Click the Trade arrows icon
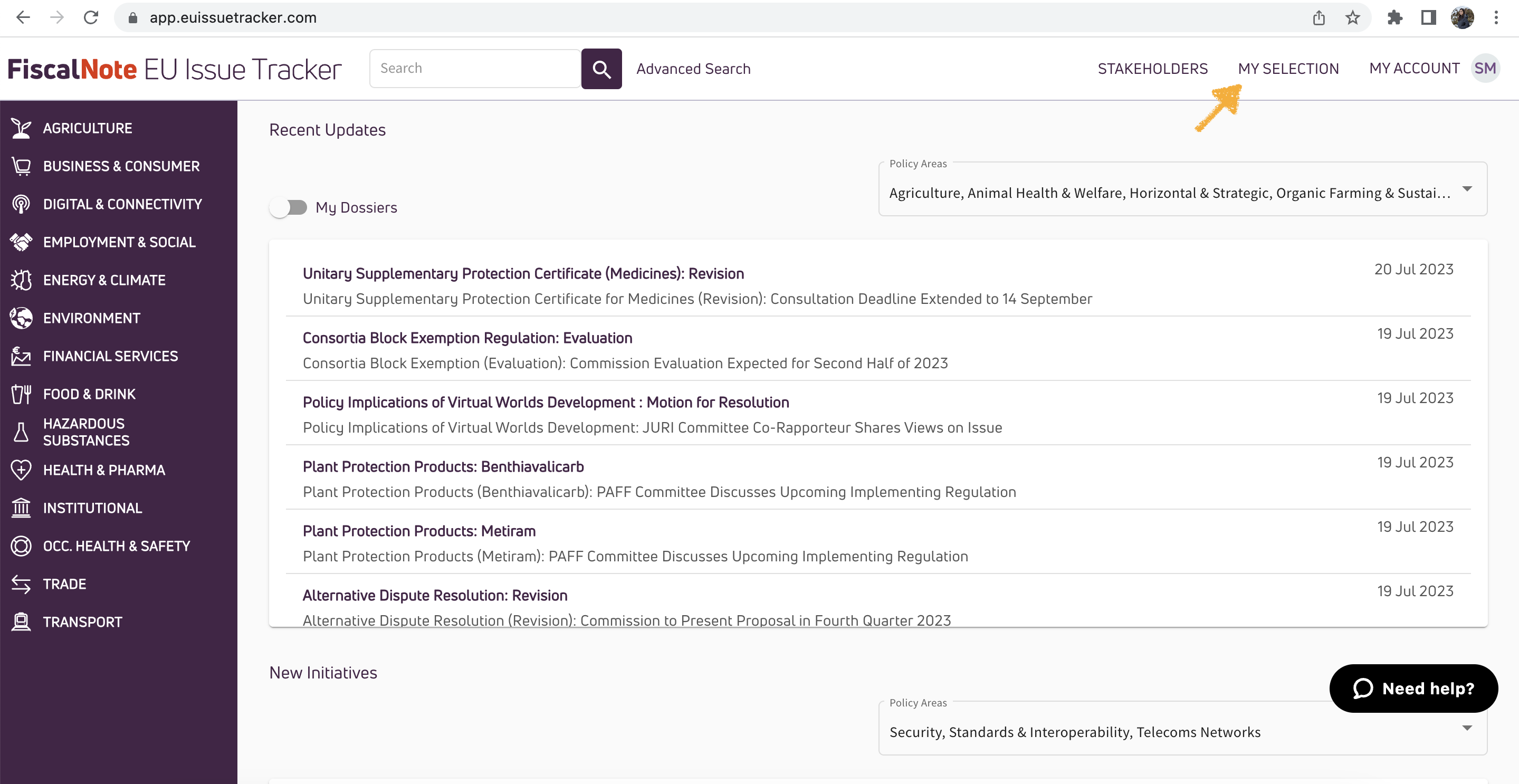This screenshot has height=784, width=1519. [21, 584]
